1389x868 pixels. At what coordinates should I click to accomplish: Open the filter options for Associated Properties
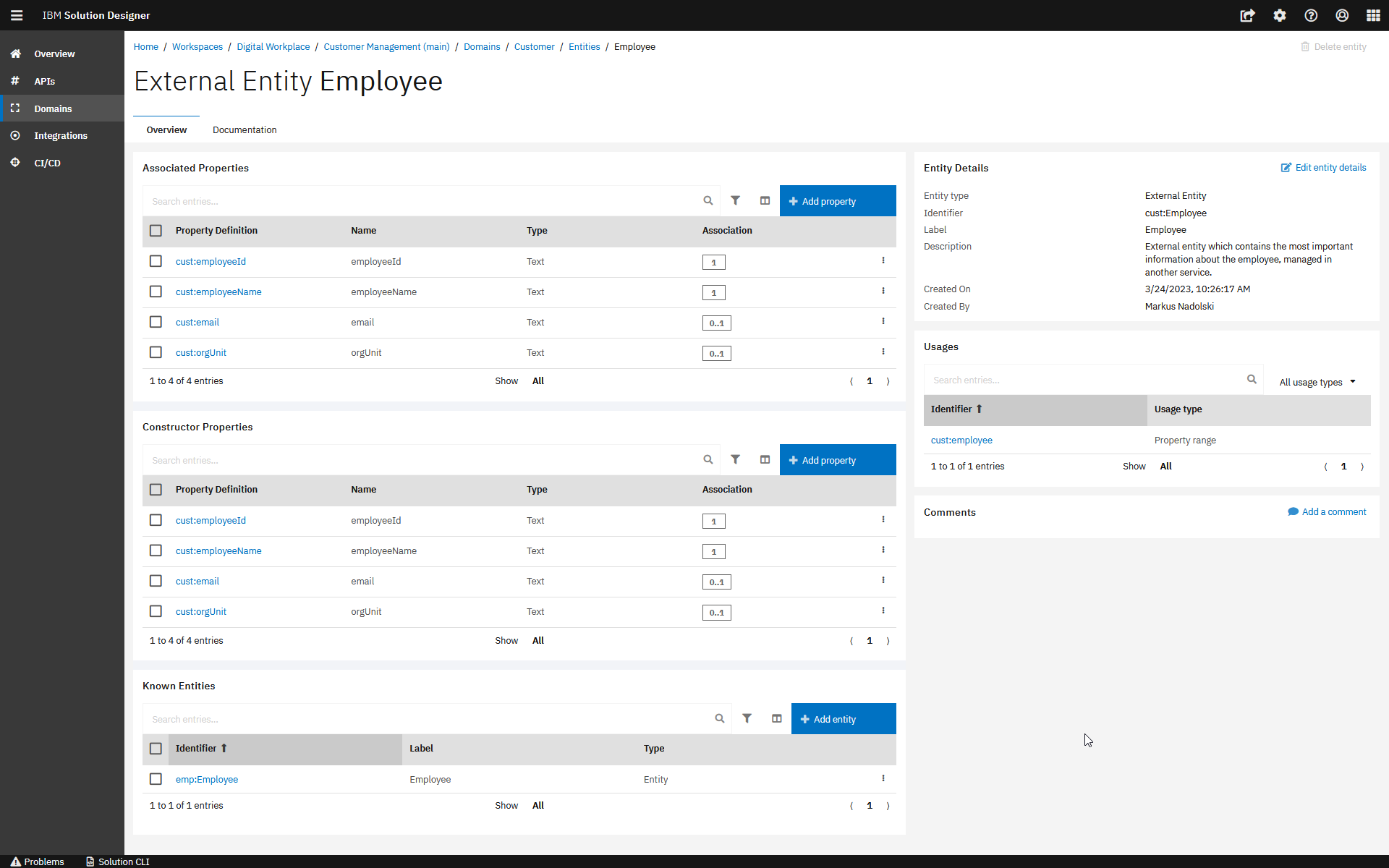(736, 200)
